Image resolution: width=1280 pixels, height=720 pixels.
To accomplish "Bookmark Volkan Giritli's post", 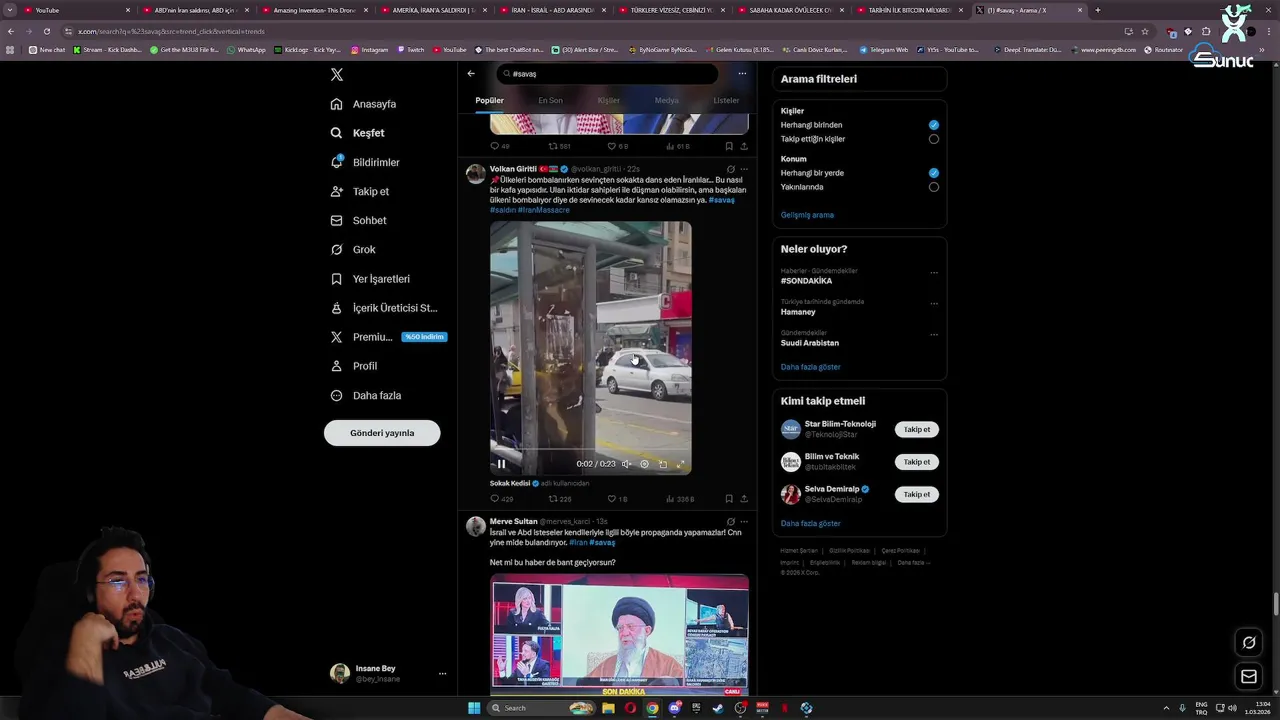I will tap(729, 498).
